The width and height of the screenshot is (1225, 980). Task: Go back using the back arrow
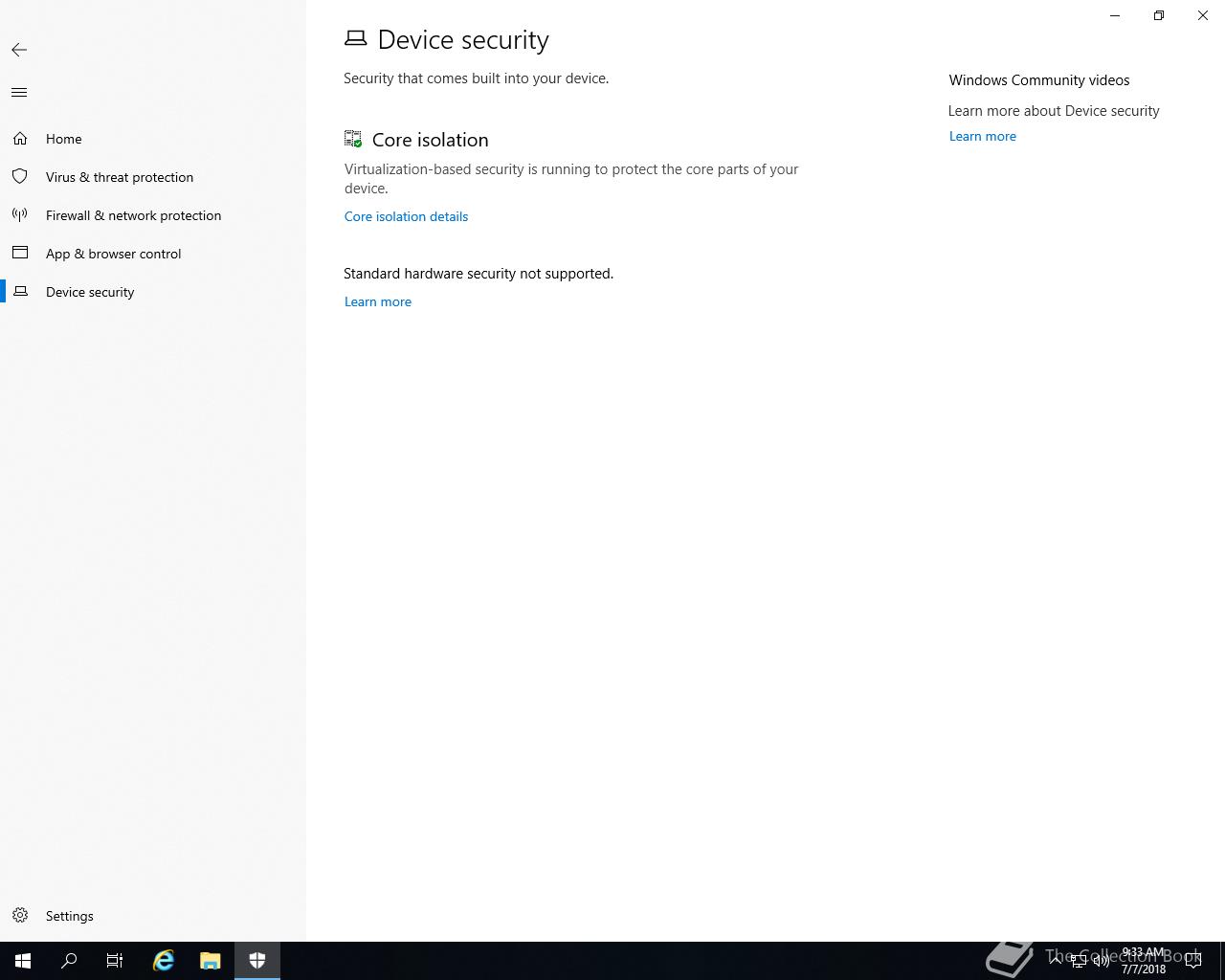point(19,50)
